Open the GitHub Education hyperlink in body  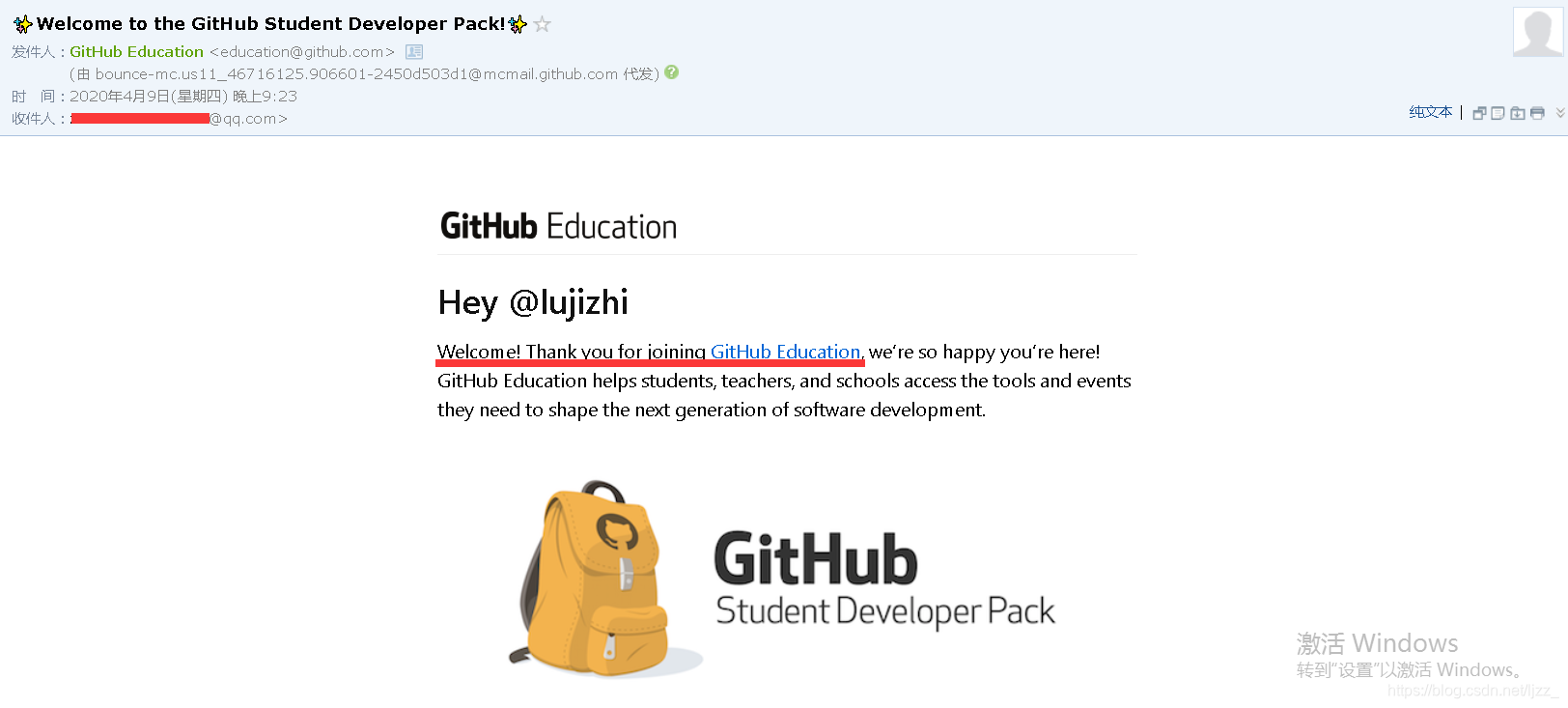785,352
